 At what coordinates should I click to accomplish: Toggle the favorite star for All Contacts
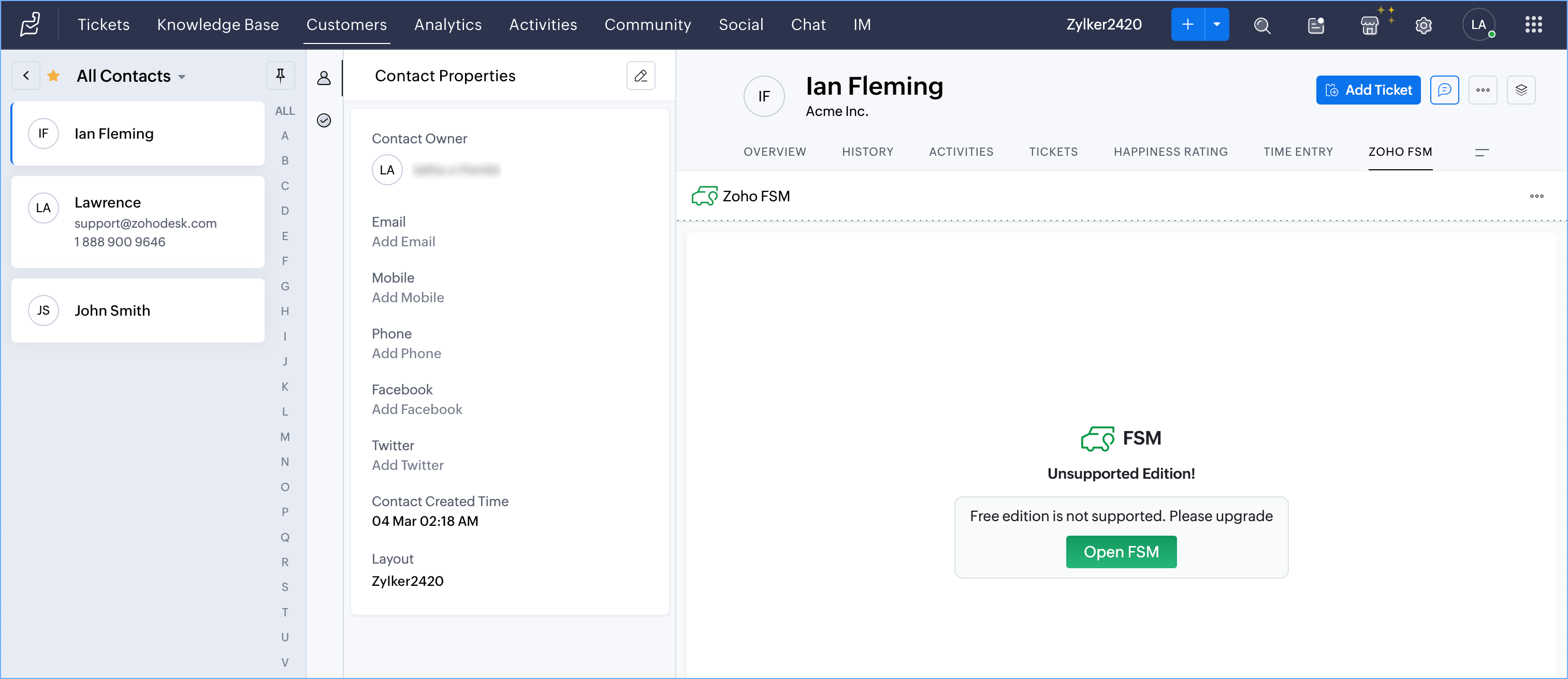tap(53, 76)
